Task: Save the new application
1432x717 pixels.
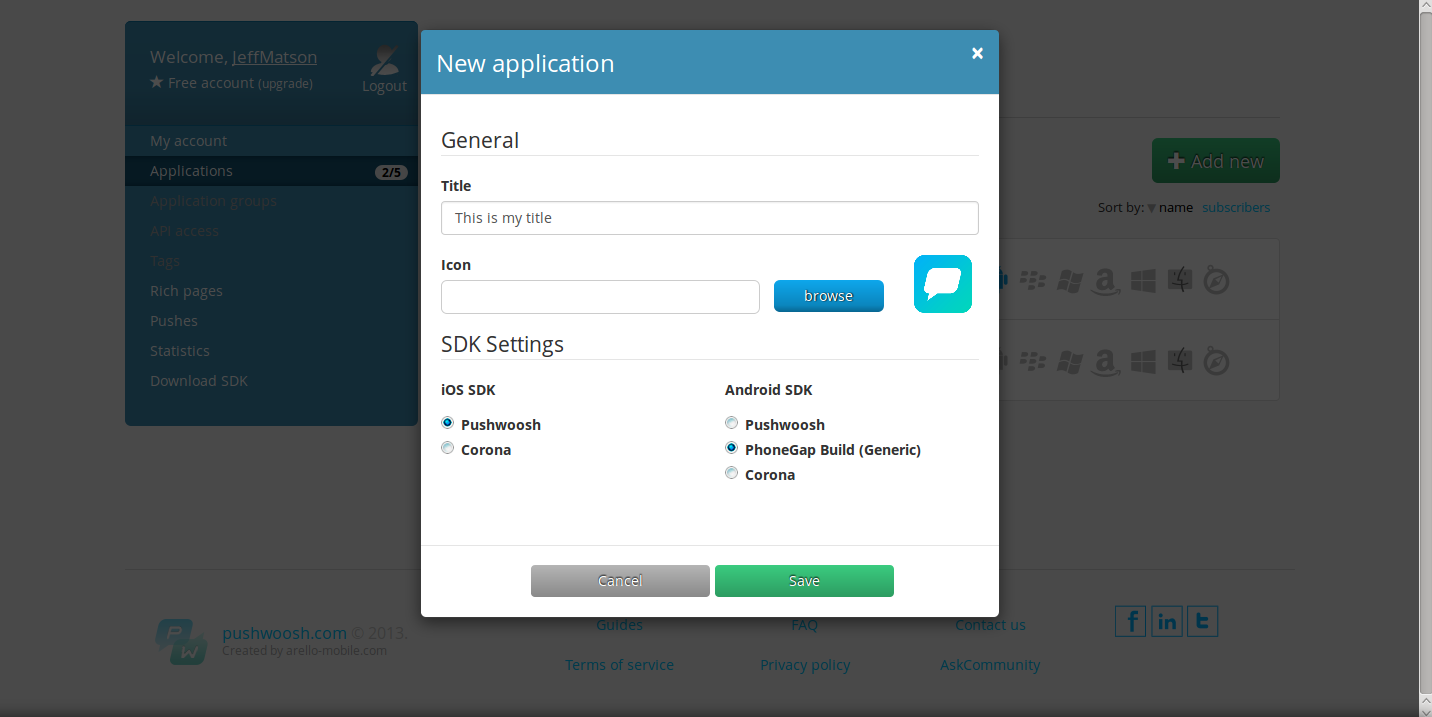Action: point(804,581)
